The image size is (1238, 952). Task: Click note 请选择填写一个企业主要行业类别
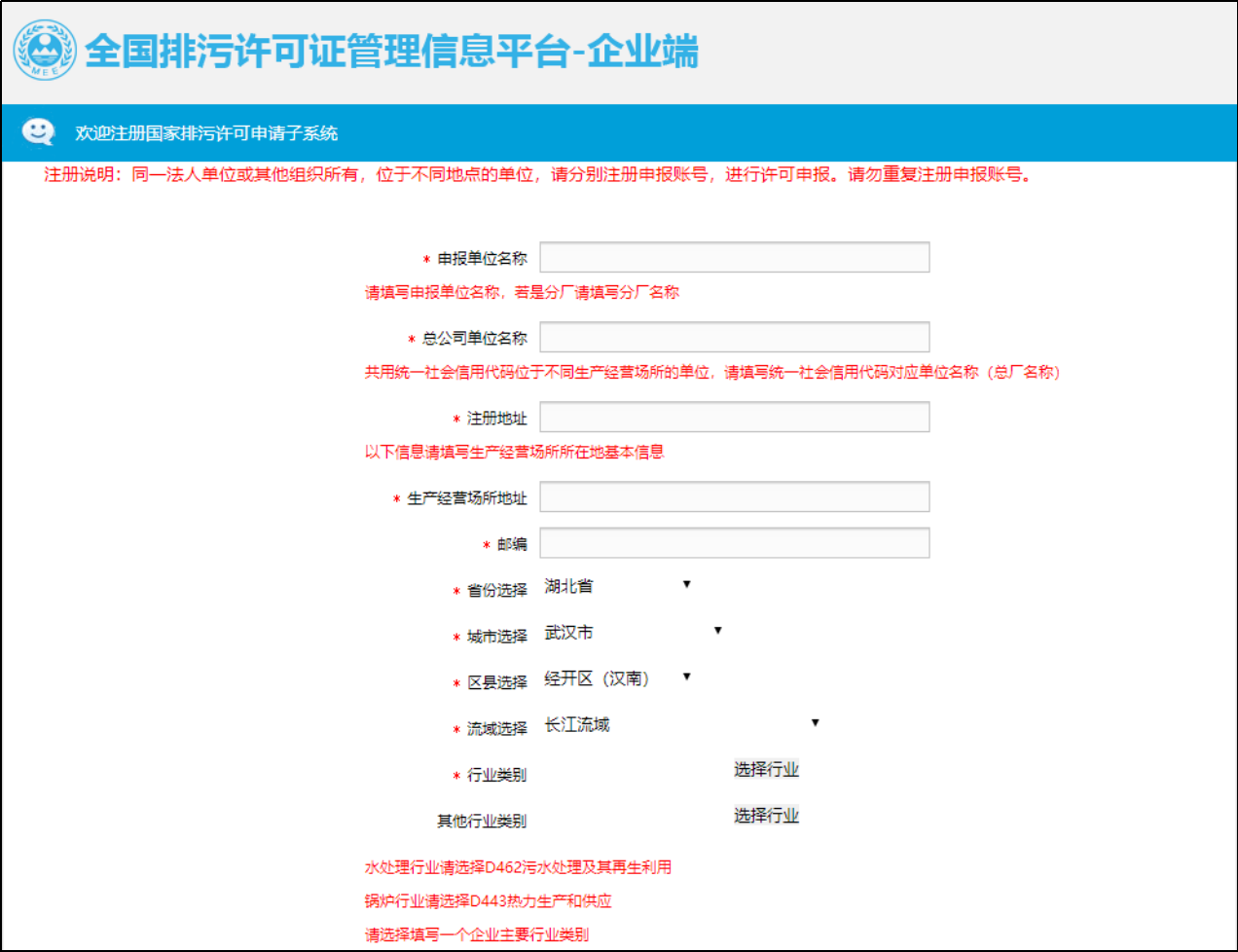[476, 934]
